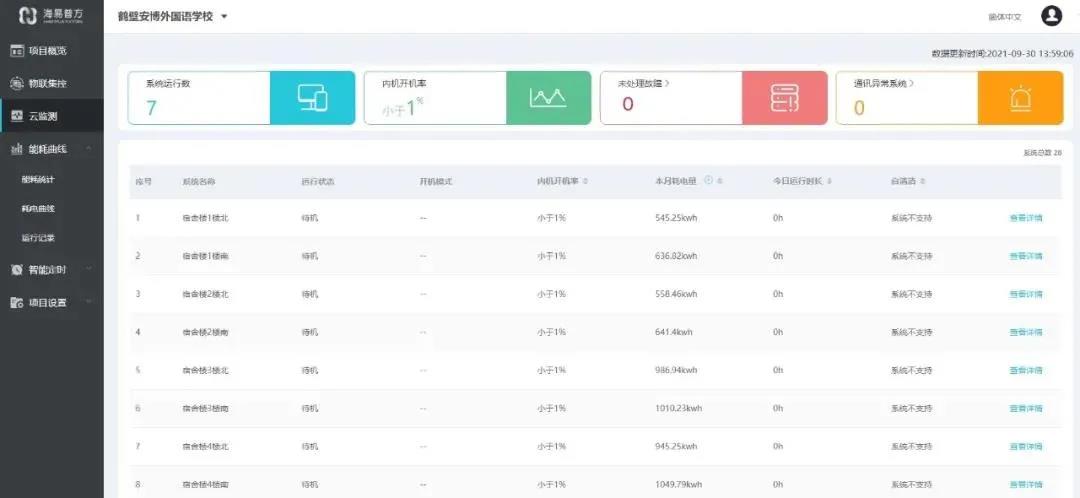Expand the 智能定时 sidebar menu
1080x498 pixels.
[x=88, y=269]
